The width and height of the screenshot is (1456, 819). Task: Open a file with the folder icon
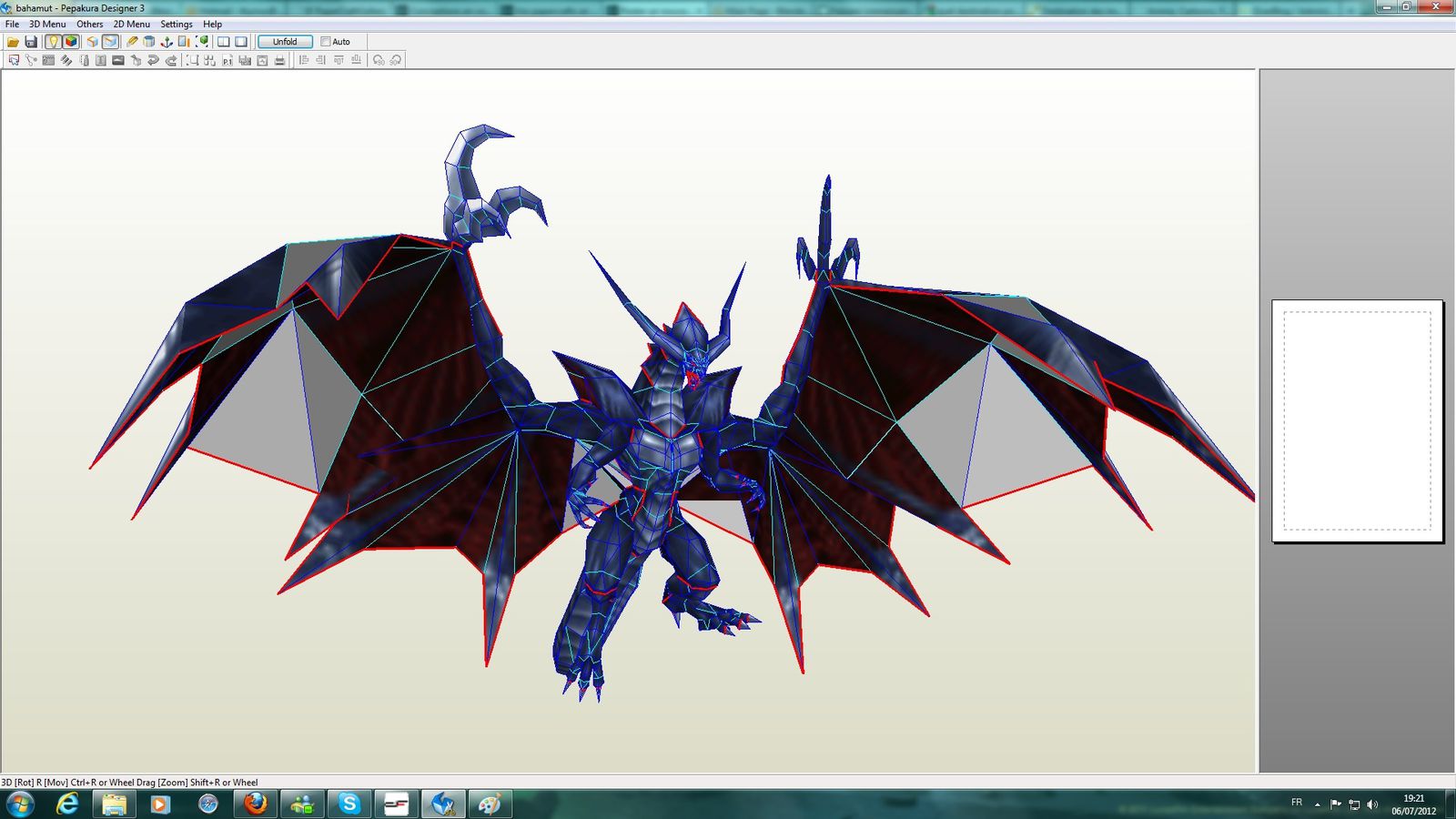tap(13, 42)
